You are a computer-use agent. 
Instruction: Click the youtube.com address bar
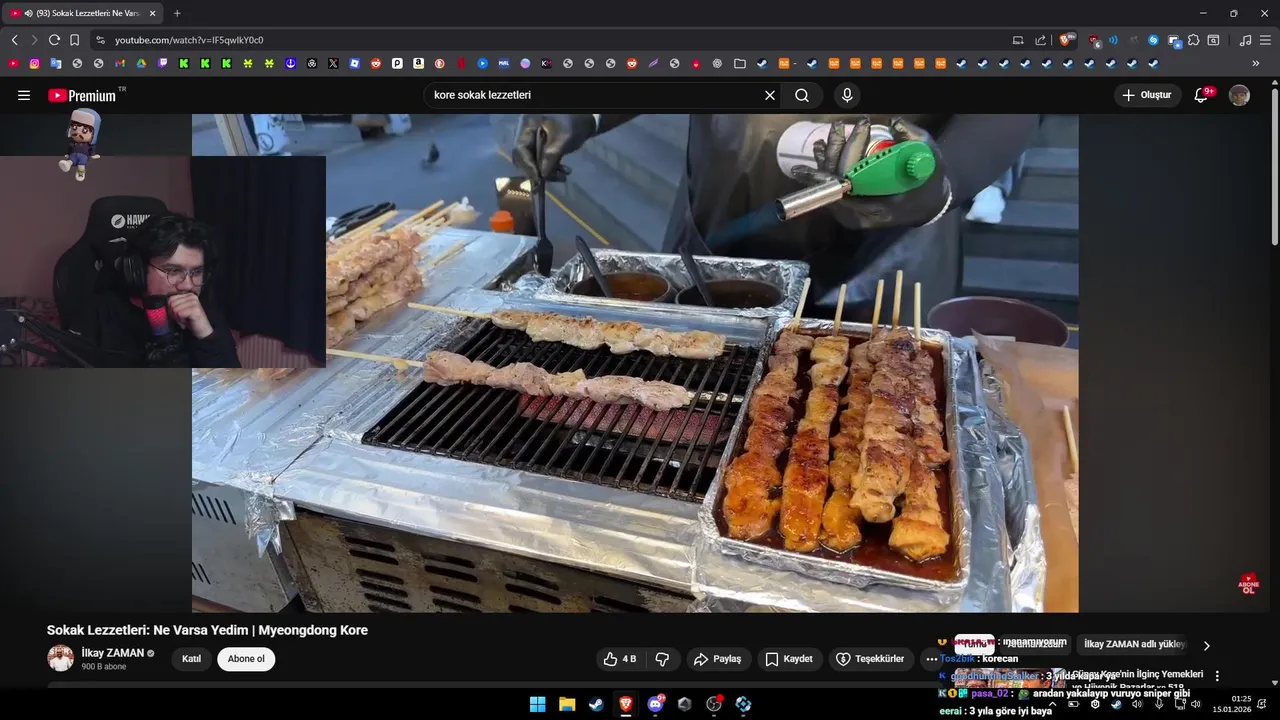click(x=550, y=40)
